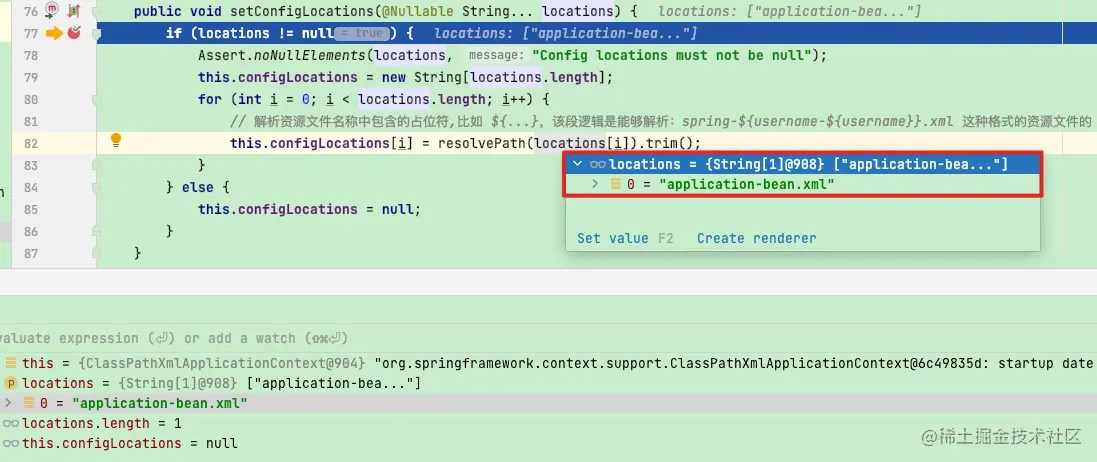Image resolution: width=1097 pixels, height=462 pixels.
Task: Click the '@Nullable' annotation
Action: tap(420, 11)
